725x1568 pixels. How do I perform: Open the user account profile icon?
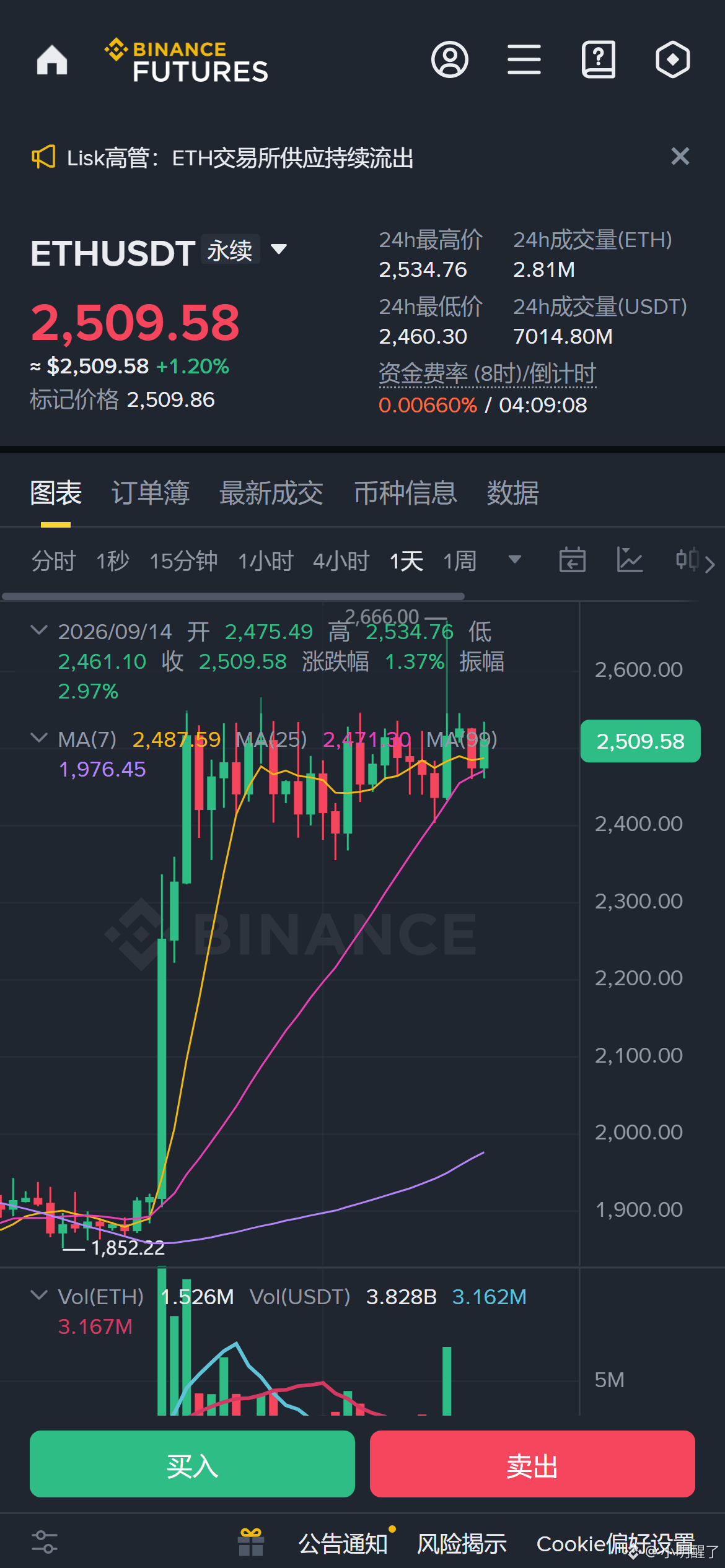point(450,60)
